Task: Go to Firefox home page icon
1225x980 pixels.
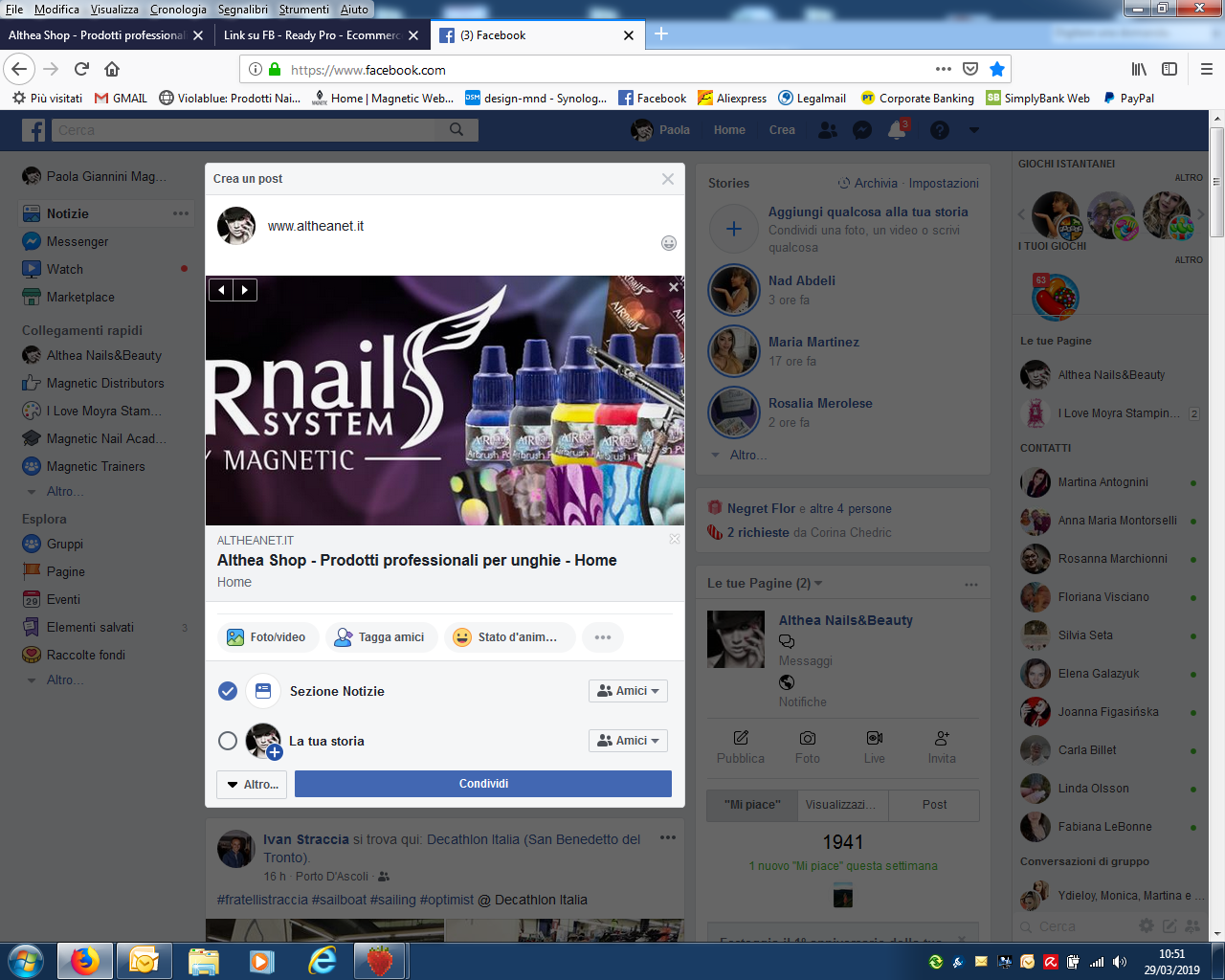Action: click(112, 69)
